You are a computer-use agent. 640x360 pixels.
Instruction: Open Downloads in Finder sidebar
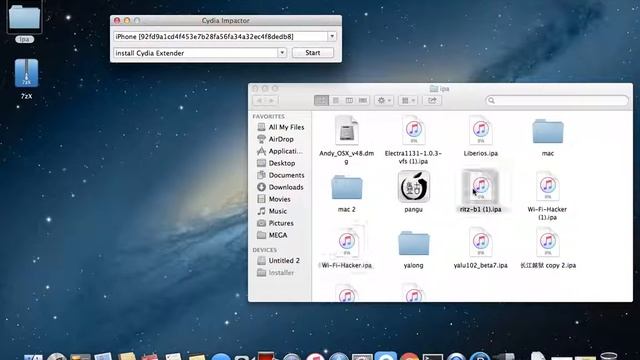pos(280,187)
